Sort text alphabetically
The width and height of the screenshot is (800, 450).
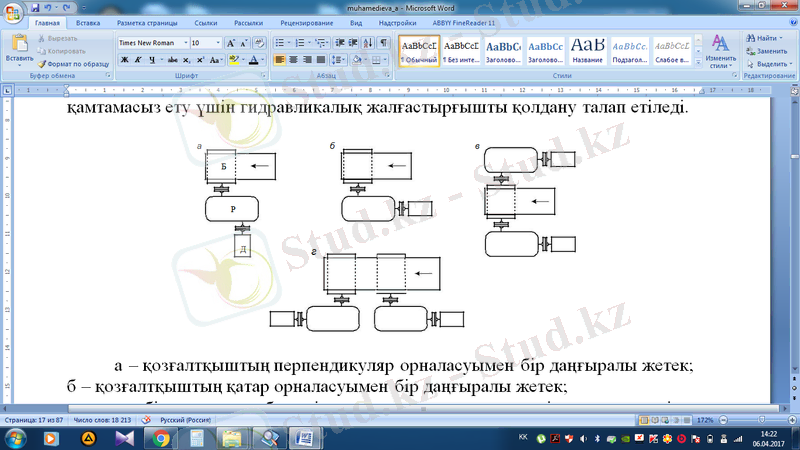tap(368, 43)
